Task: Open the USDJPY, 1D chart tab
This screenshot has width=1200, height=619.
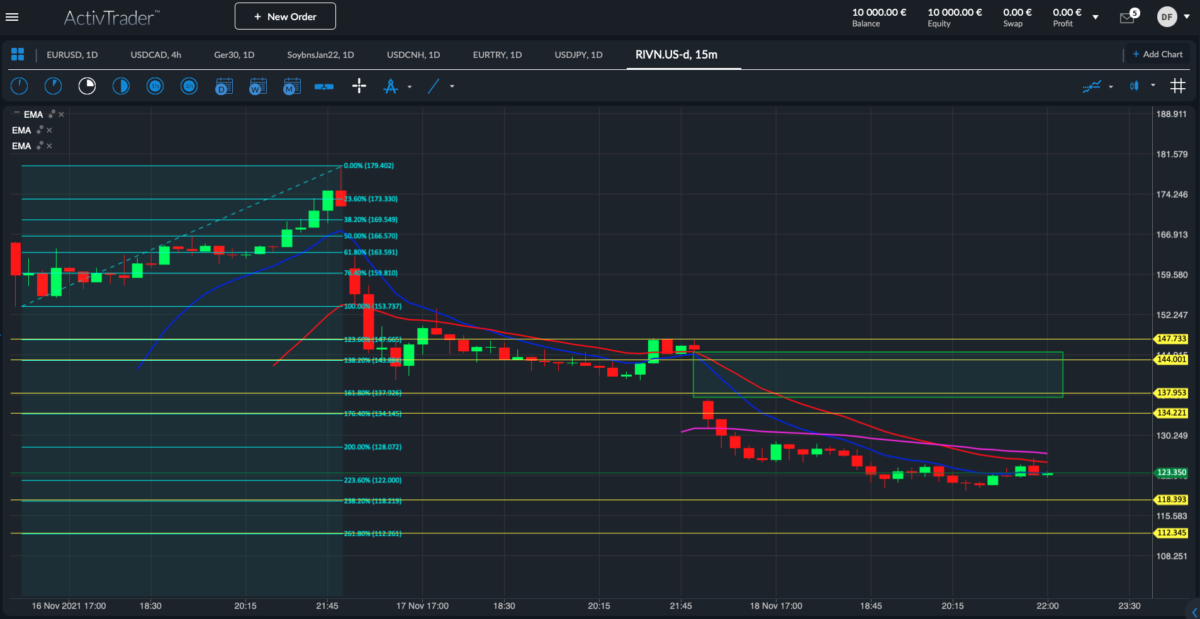Action: [578, 54]
